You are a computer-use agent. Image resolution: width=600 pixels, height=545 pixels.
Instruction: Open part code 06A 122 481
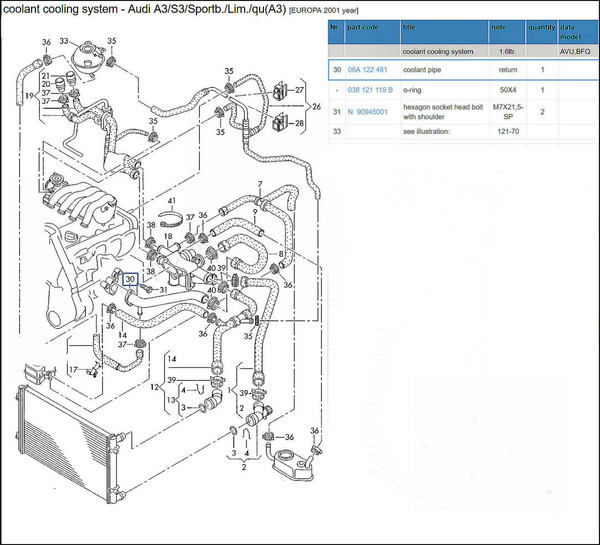(x=367, y=70)
